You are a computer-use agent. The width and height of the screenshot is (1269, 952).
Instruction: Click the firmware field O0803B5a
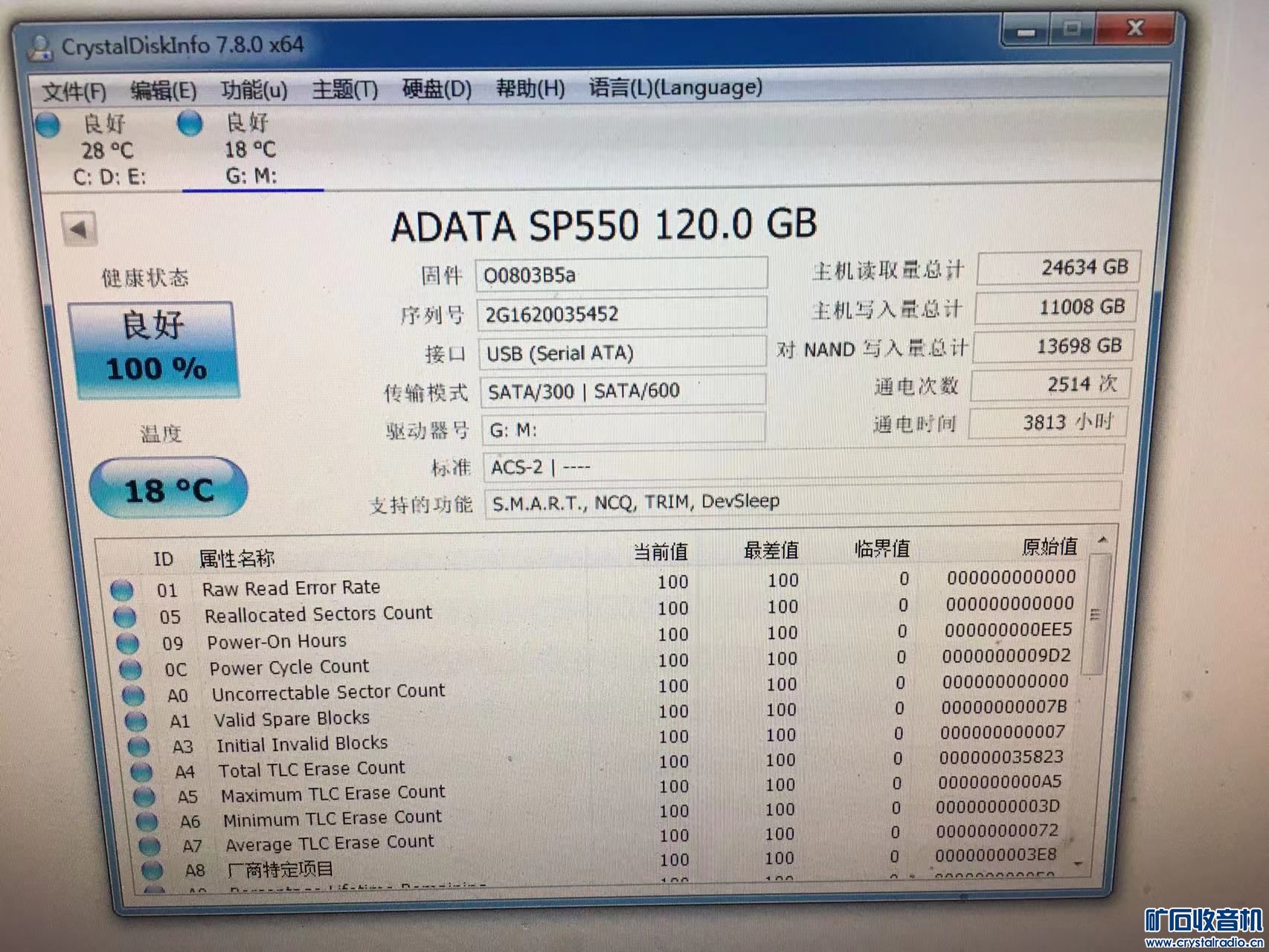(x=621, y=274)
